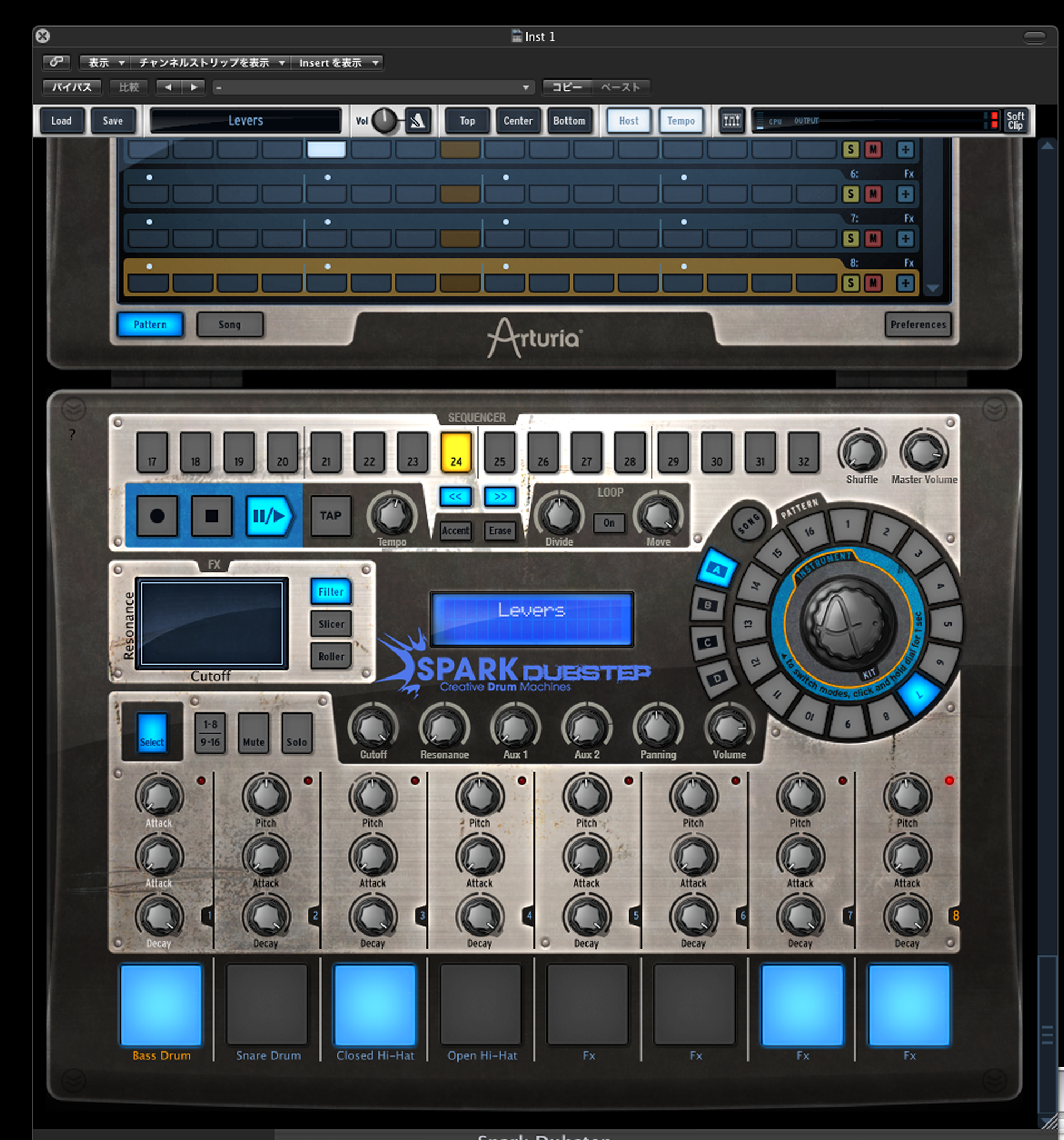Click the plus icon on track 6 row
The height and width of the screenshot is (1140, 1064).
[x=905, y=194]
